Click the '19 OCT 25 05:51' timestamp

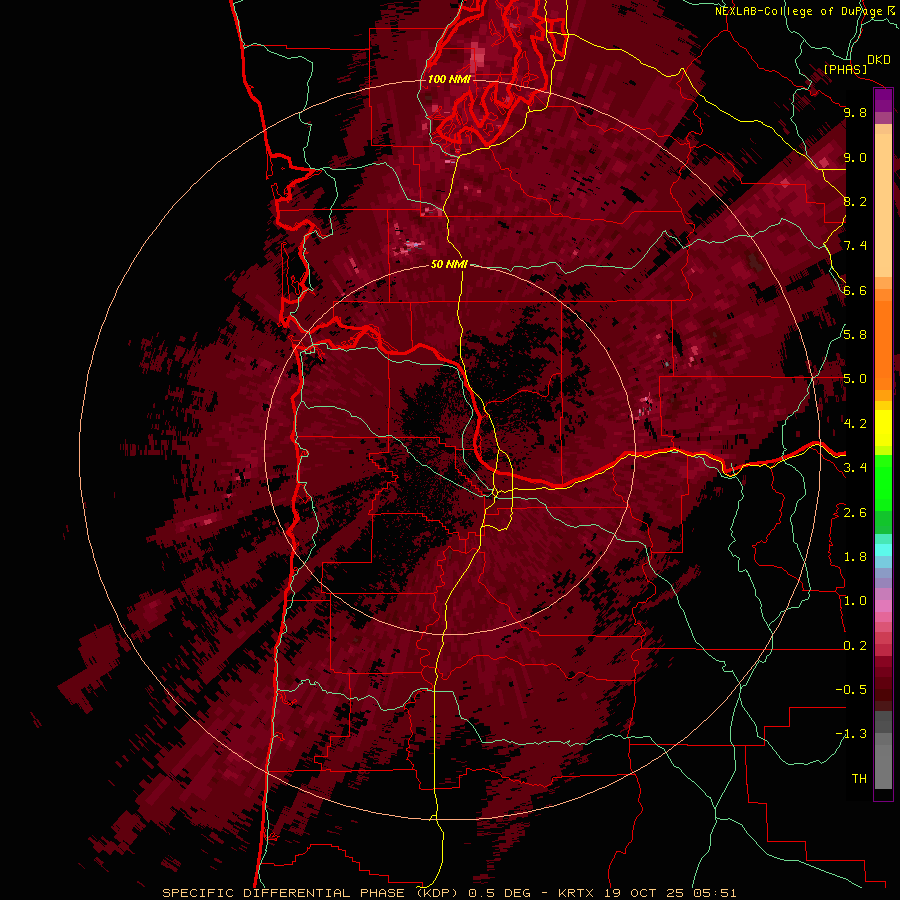point(670,893)
